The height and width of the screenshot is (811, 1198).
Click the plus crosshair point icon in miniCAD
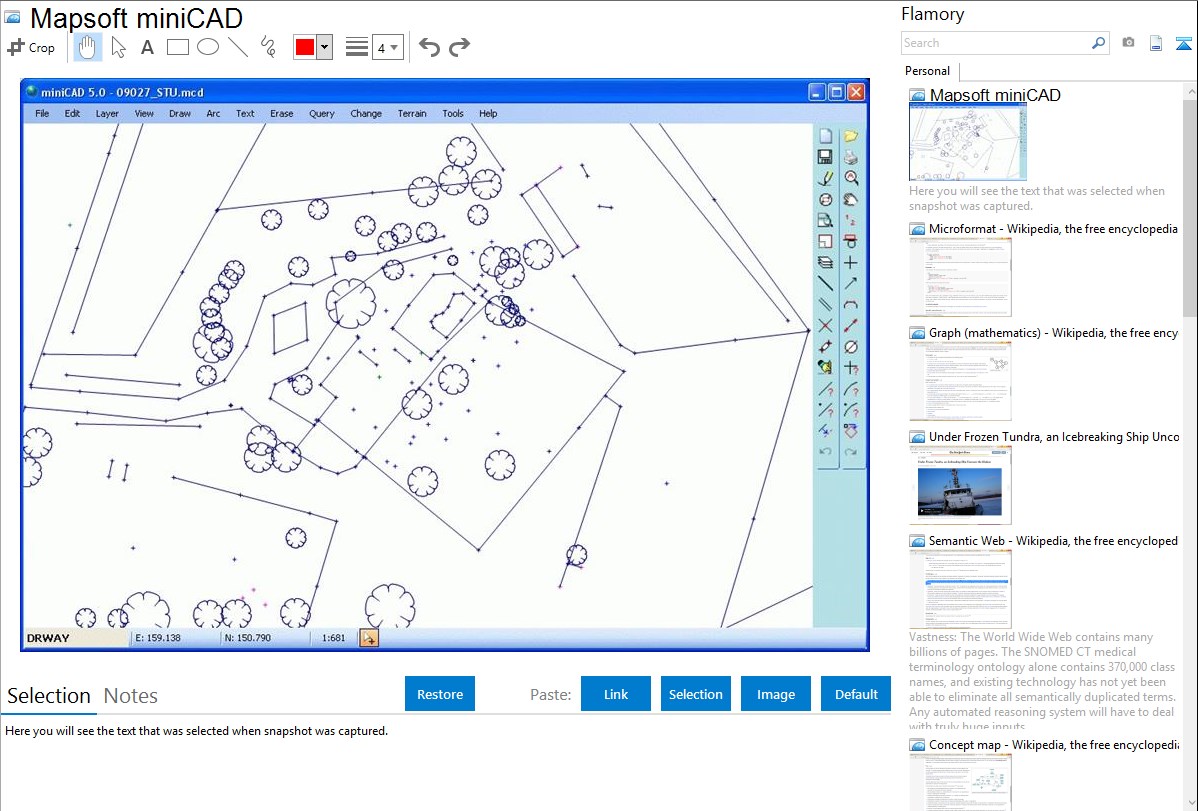(x=850, y=262)
